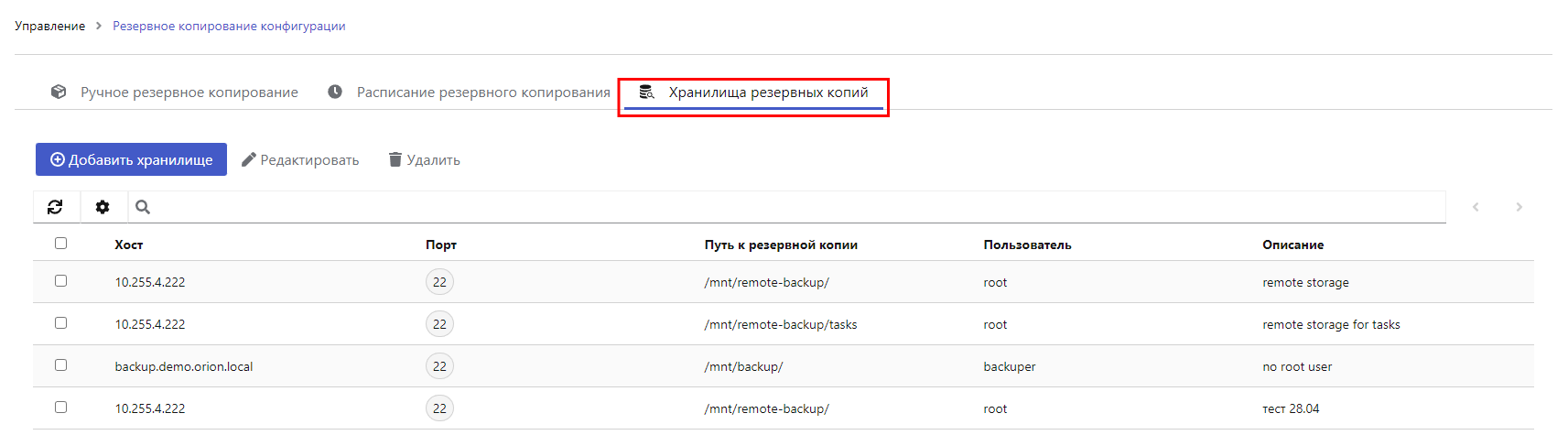Click the pencil icon next to Редактировать
This screenshot has width=1568, height=435.
click(x=248, y=159)
